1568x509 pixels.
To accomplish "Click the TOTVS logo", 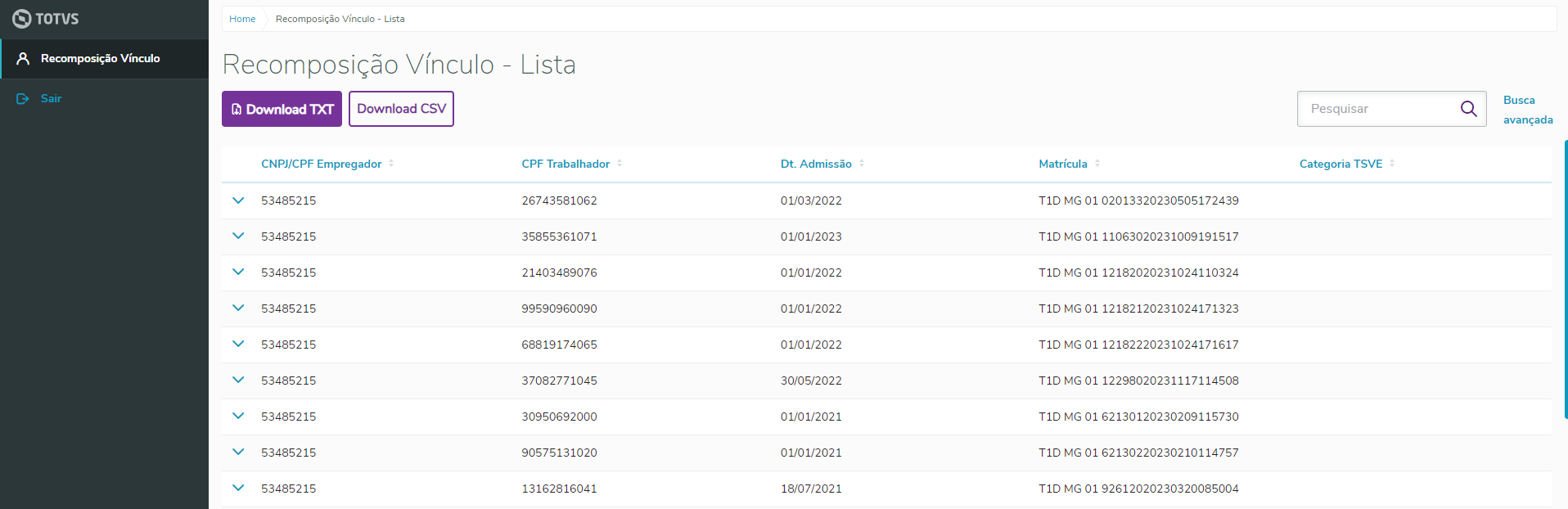I will (x=46, y=19).
